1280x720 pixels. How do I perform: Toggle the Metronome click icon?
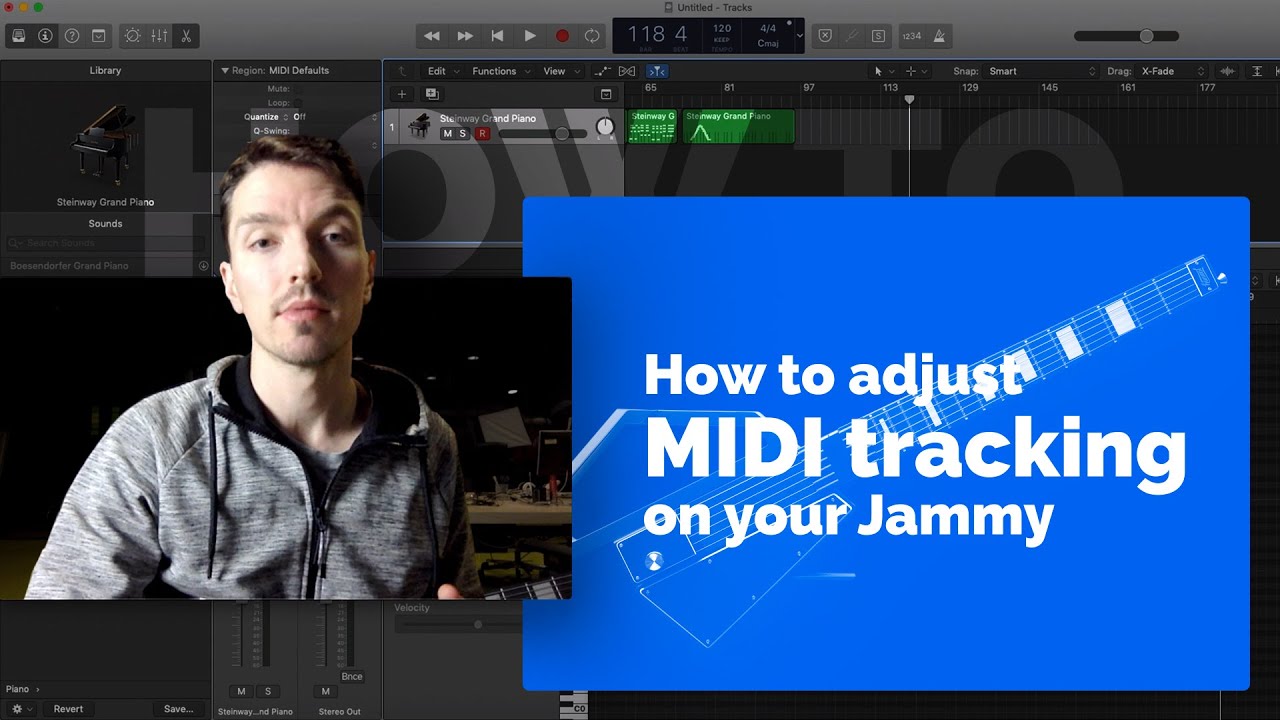coord(939,35)
